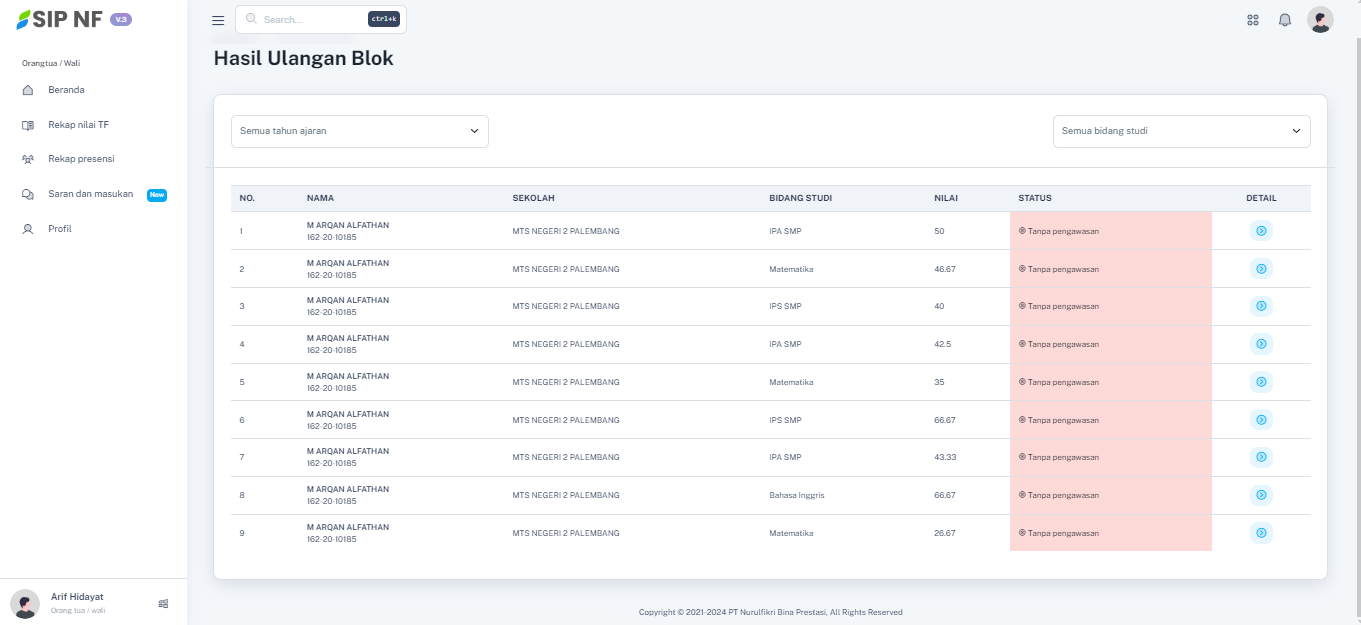
Task: Click the SIP NF logo
Action: click(60, 20)
